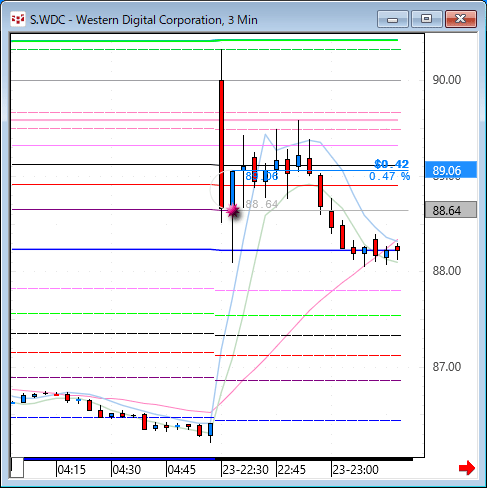Click the red scroll-right arrow icon

(x=467, y=468)
